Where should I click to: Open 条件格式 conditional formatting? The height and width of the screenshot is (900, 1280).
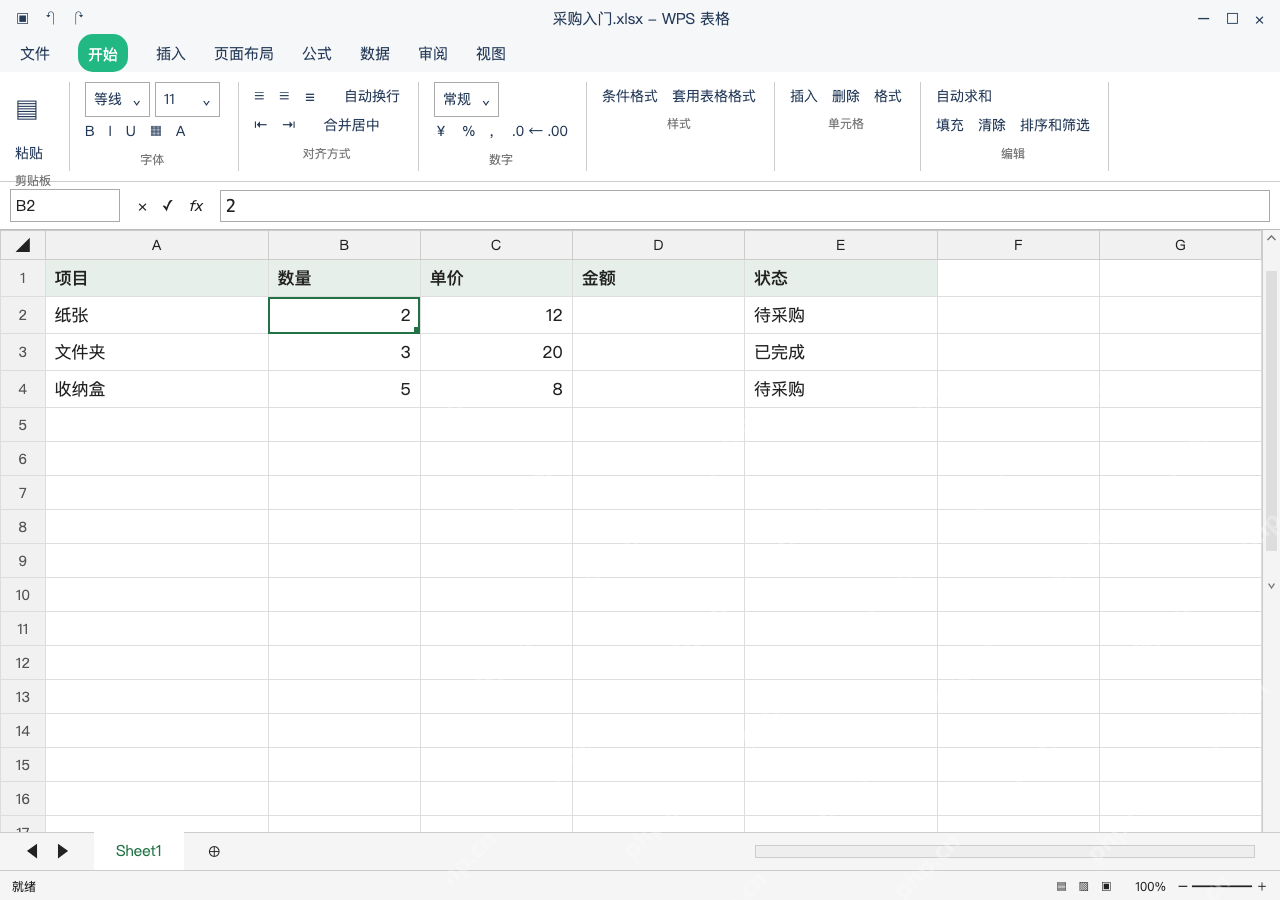tap(630, 96)
